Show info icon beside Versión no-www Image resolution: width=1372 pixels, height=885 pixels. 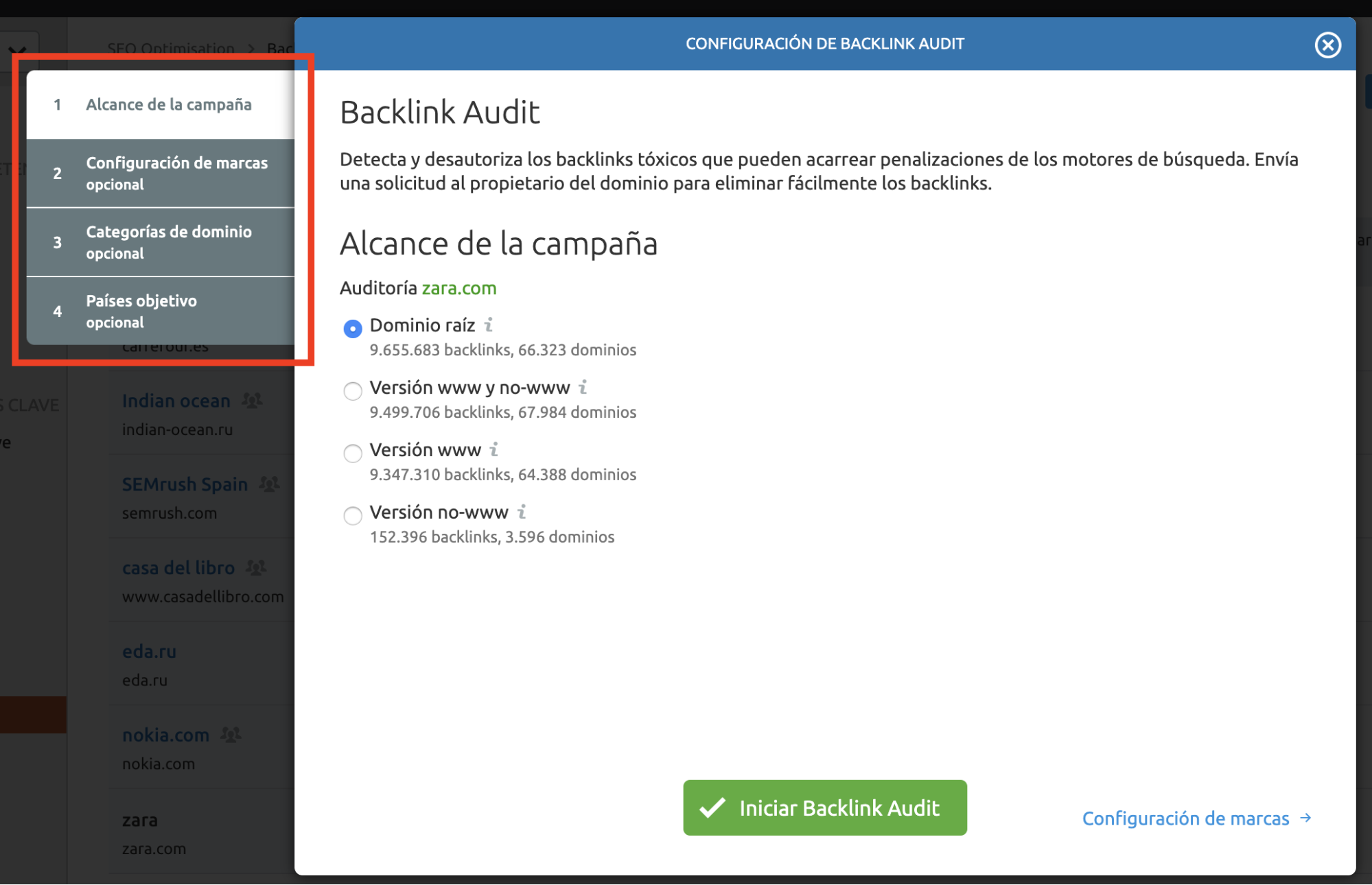522,512
